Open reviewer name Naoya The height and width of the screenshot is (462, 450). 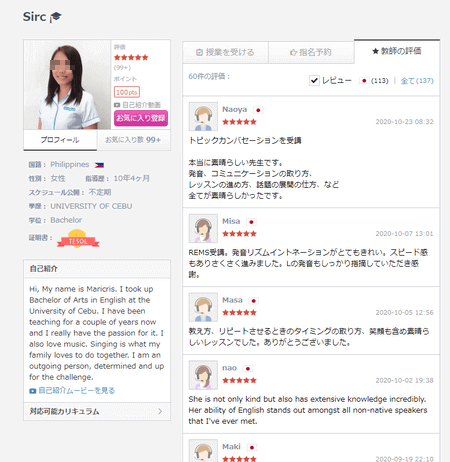[235, 109]
